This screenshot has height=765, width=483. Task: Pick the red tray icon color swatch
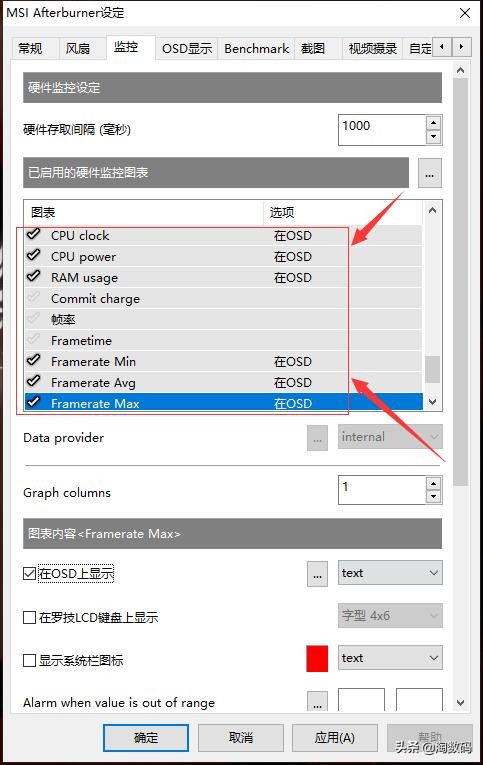[x=317, y=658]
